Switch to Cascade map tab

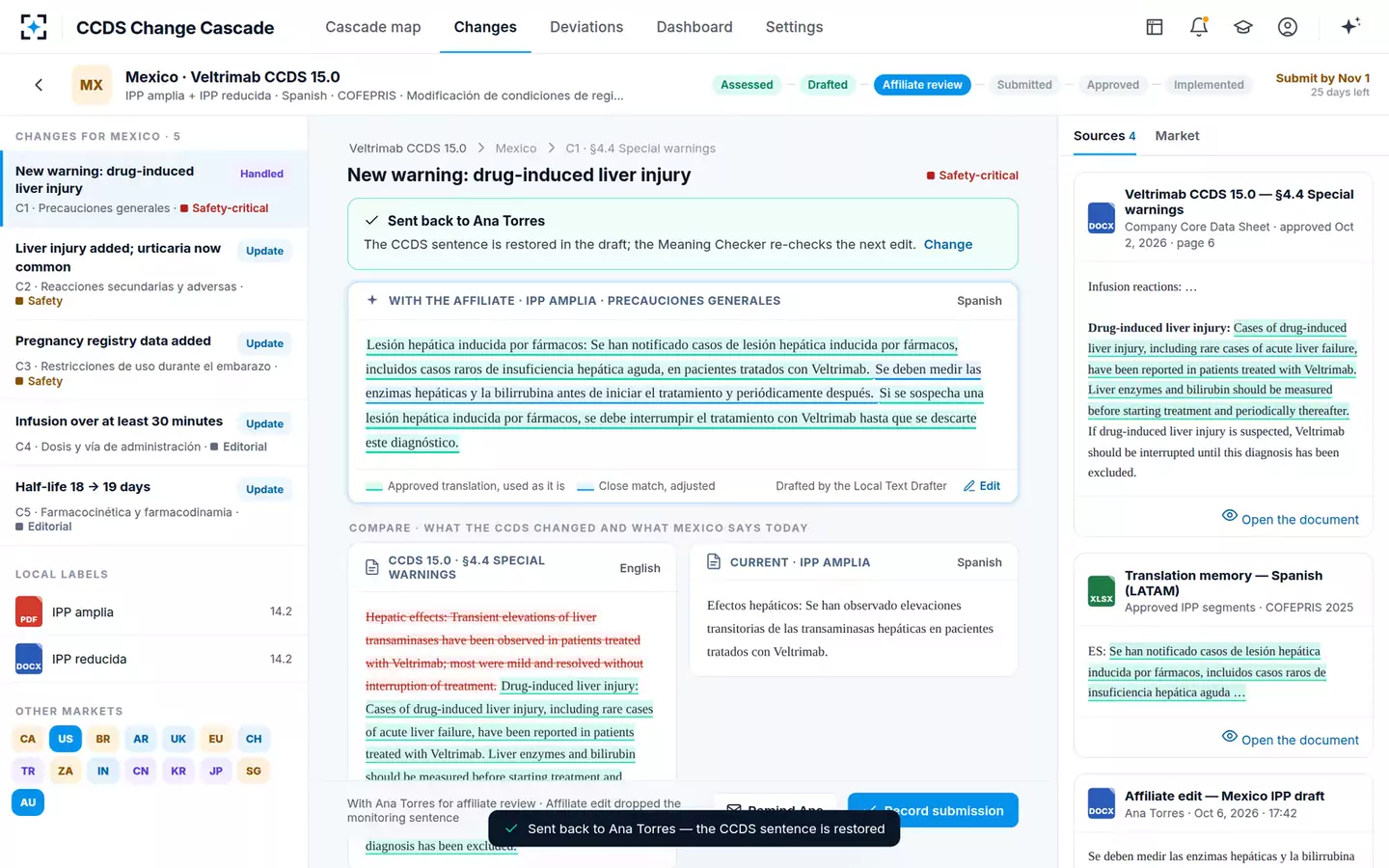(373, 27)
